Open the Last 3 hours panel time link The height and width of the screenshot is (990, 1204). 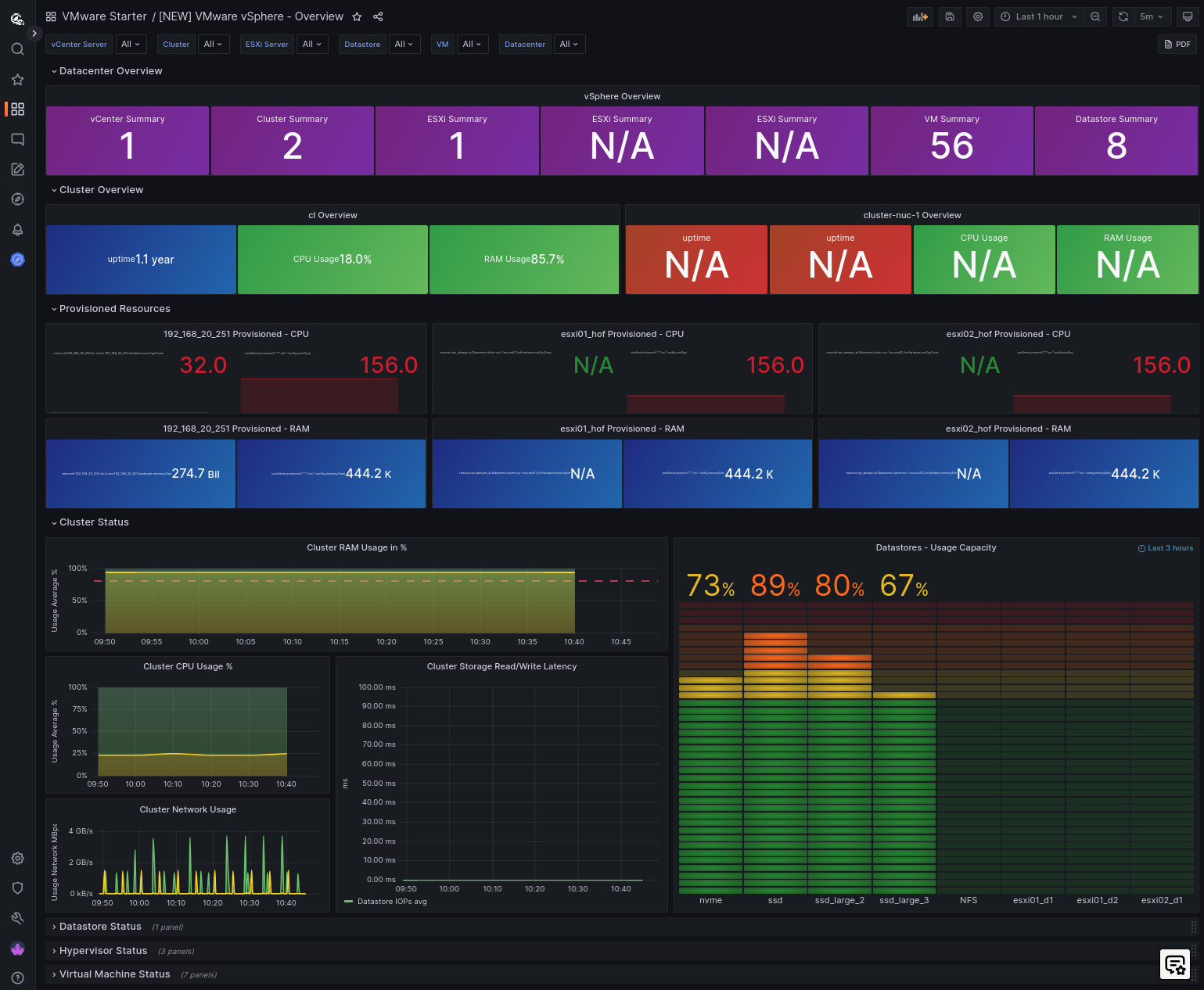1166,548
